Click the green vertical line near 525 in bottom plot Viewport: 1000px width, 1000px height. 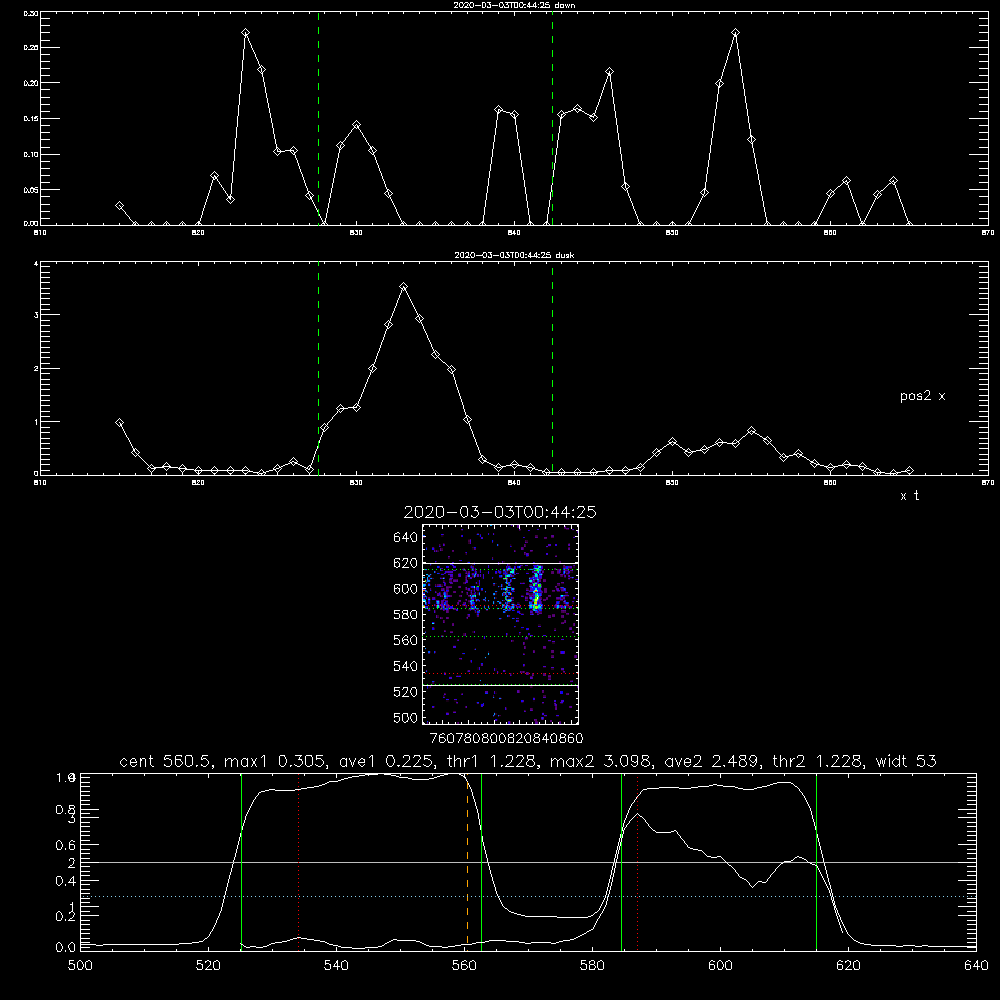(x=241, y=861)
